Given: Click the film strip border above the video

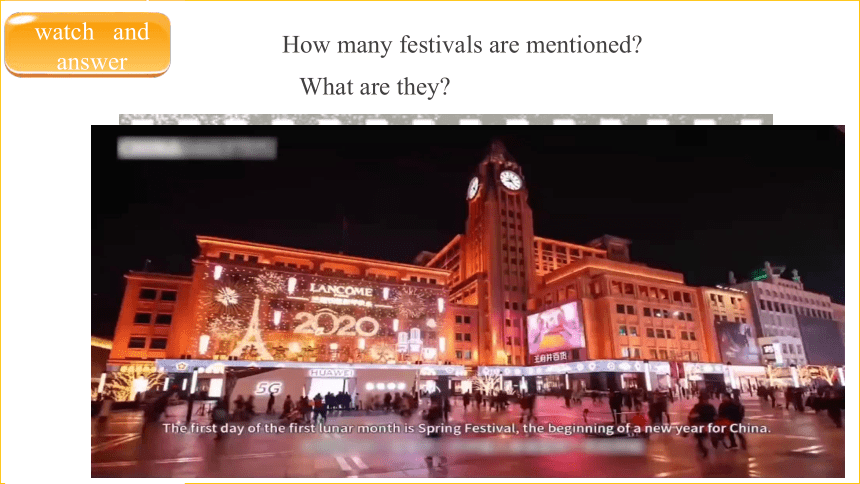Looking at the screenshot, I should (445, 119).
